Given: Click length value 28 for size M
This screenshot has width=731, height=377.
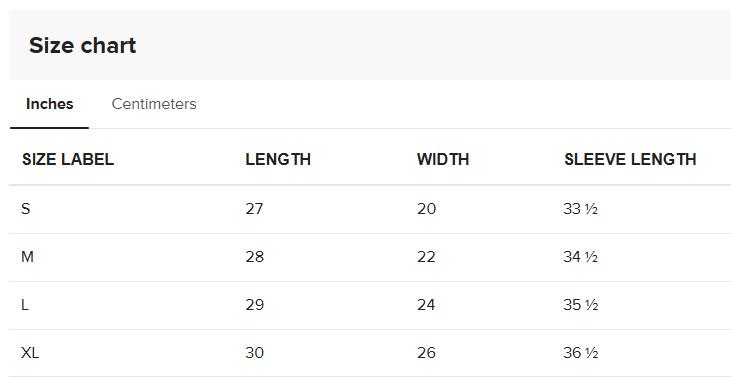Looking at the screenshot, I should pos(255,257).
